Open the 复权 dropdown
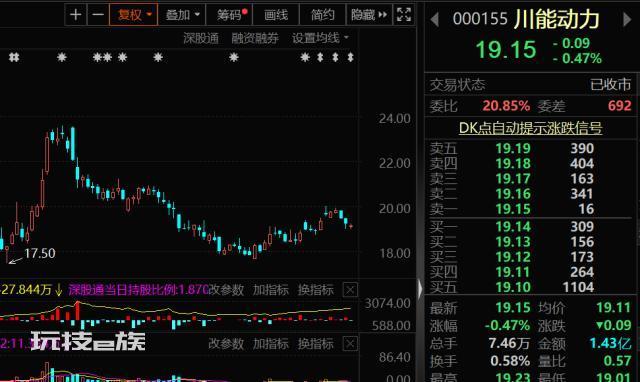The image size is (640, 382). tap(133, 15)
